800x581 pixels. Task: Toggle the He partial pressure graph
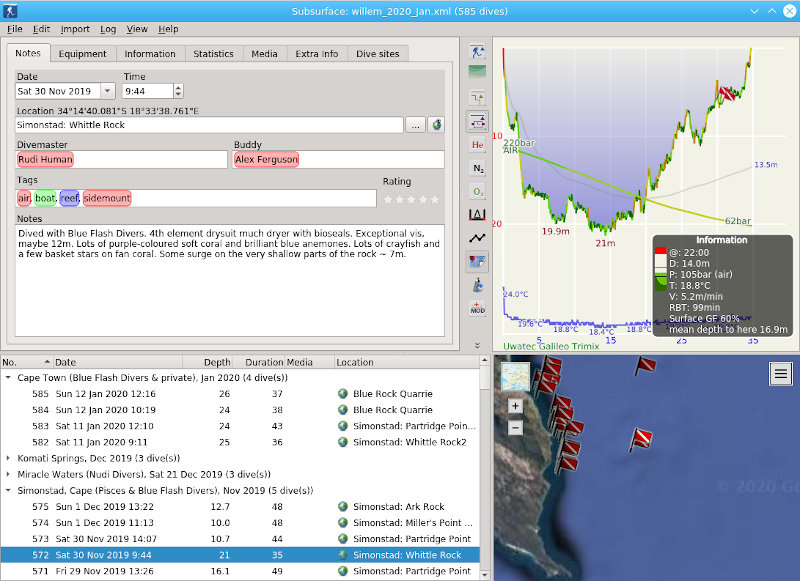[477, 145]
